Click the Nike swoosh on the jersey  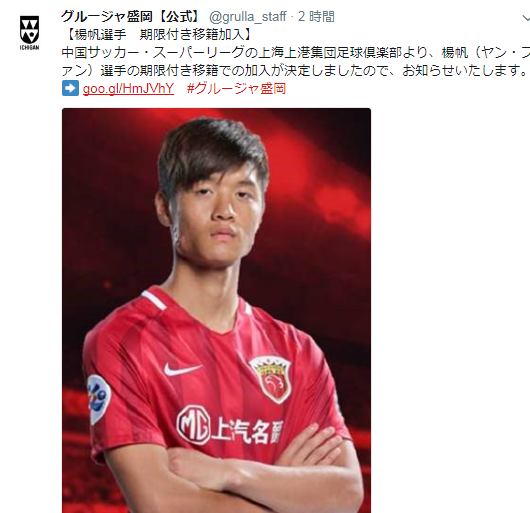click(182, 369)
